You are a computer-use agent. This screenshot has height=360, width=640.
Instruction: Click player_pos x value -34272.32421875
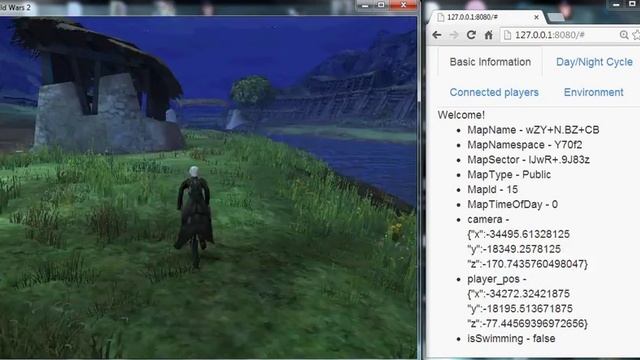518,294
